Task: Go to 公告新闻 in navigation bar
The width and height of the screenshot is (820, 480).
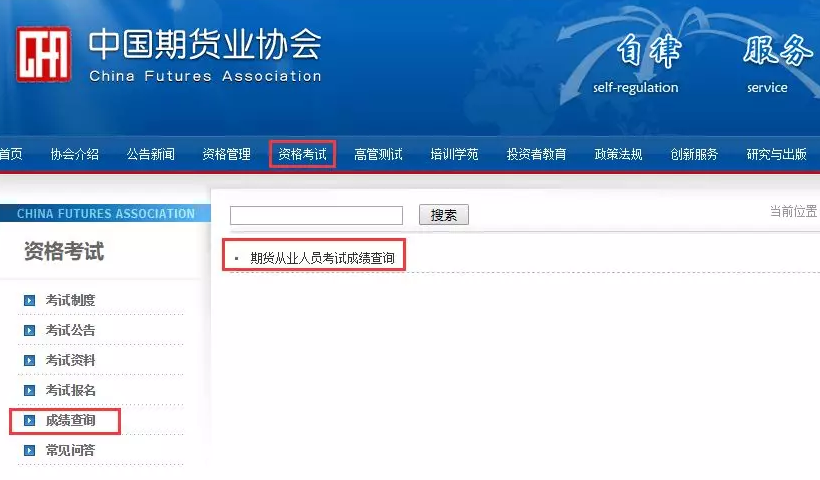Action: (x=151, y=154)
